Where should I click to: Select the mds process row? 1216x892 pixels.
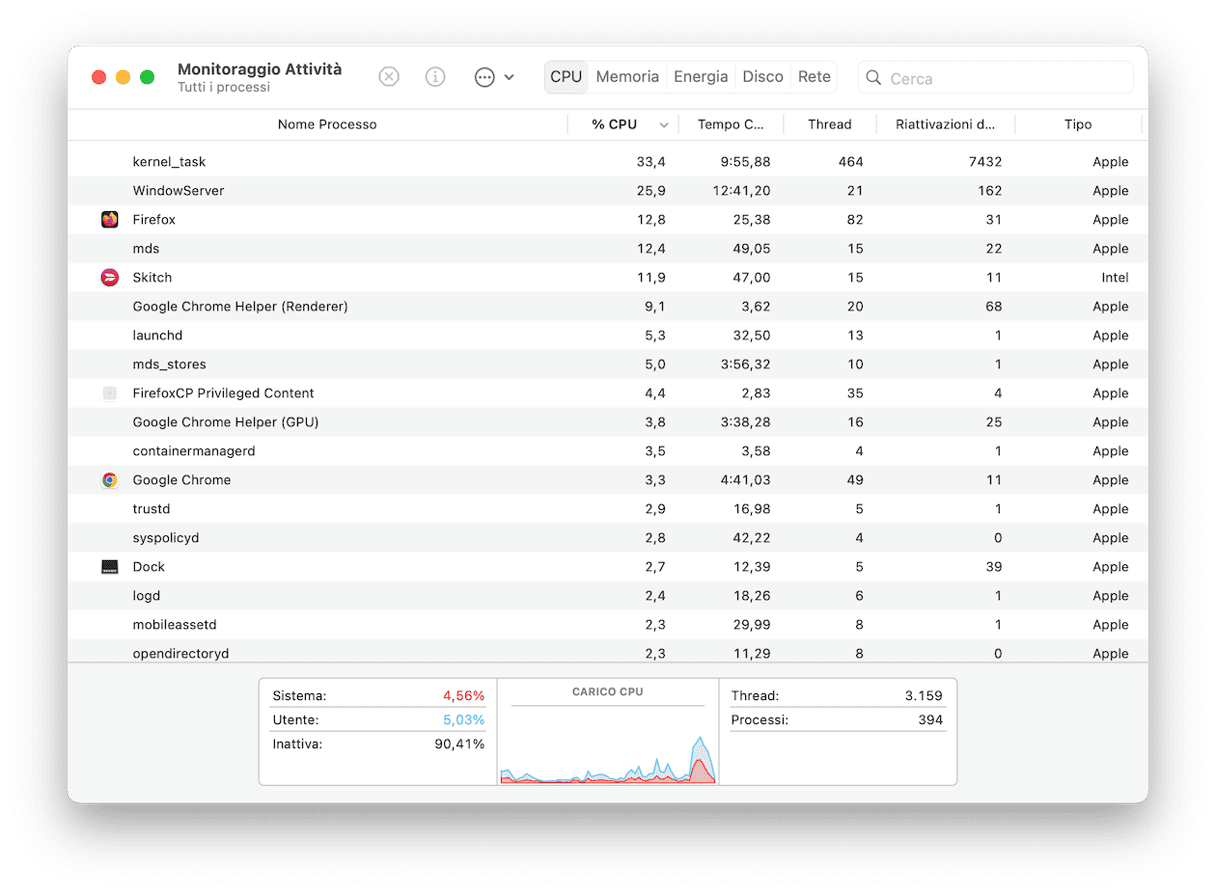[608, 249]
